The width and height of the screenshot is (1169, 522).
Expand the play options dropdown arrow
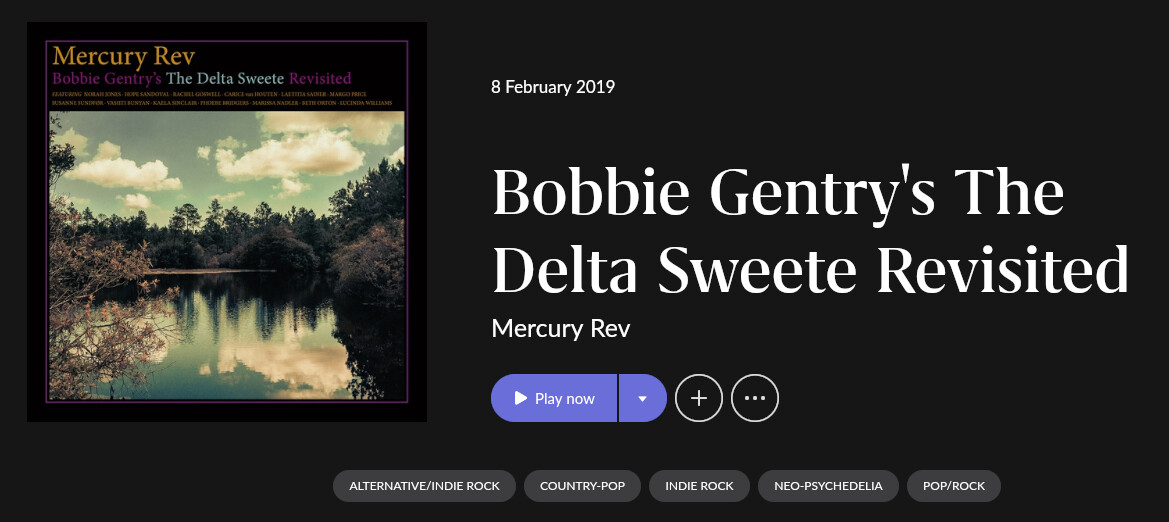[643, 398]
